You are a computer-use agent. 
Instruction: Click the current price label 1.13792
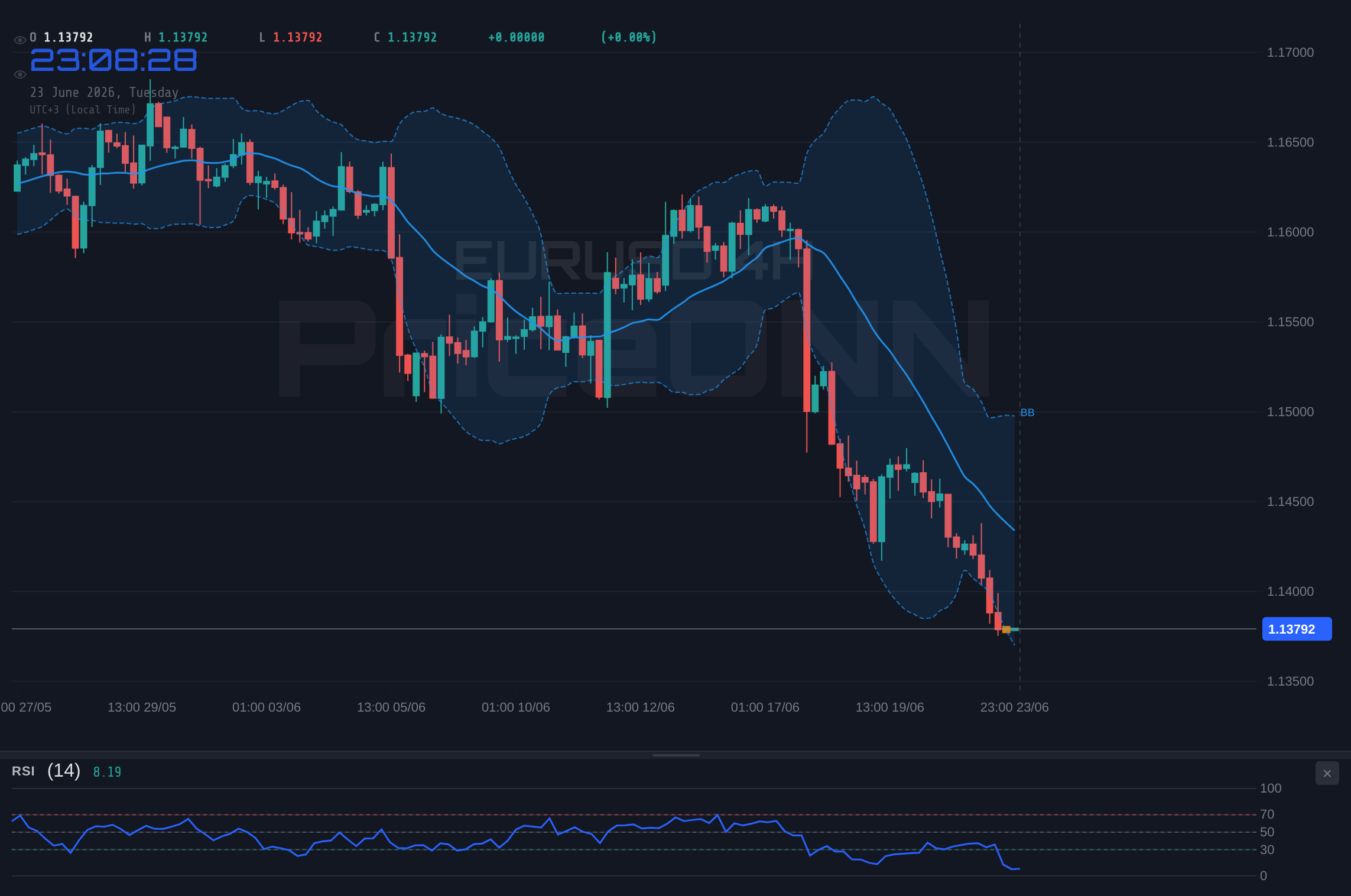[x=1297, y=629]
